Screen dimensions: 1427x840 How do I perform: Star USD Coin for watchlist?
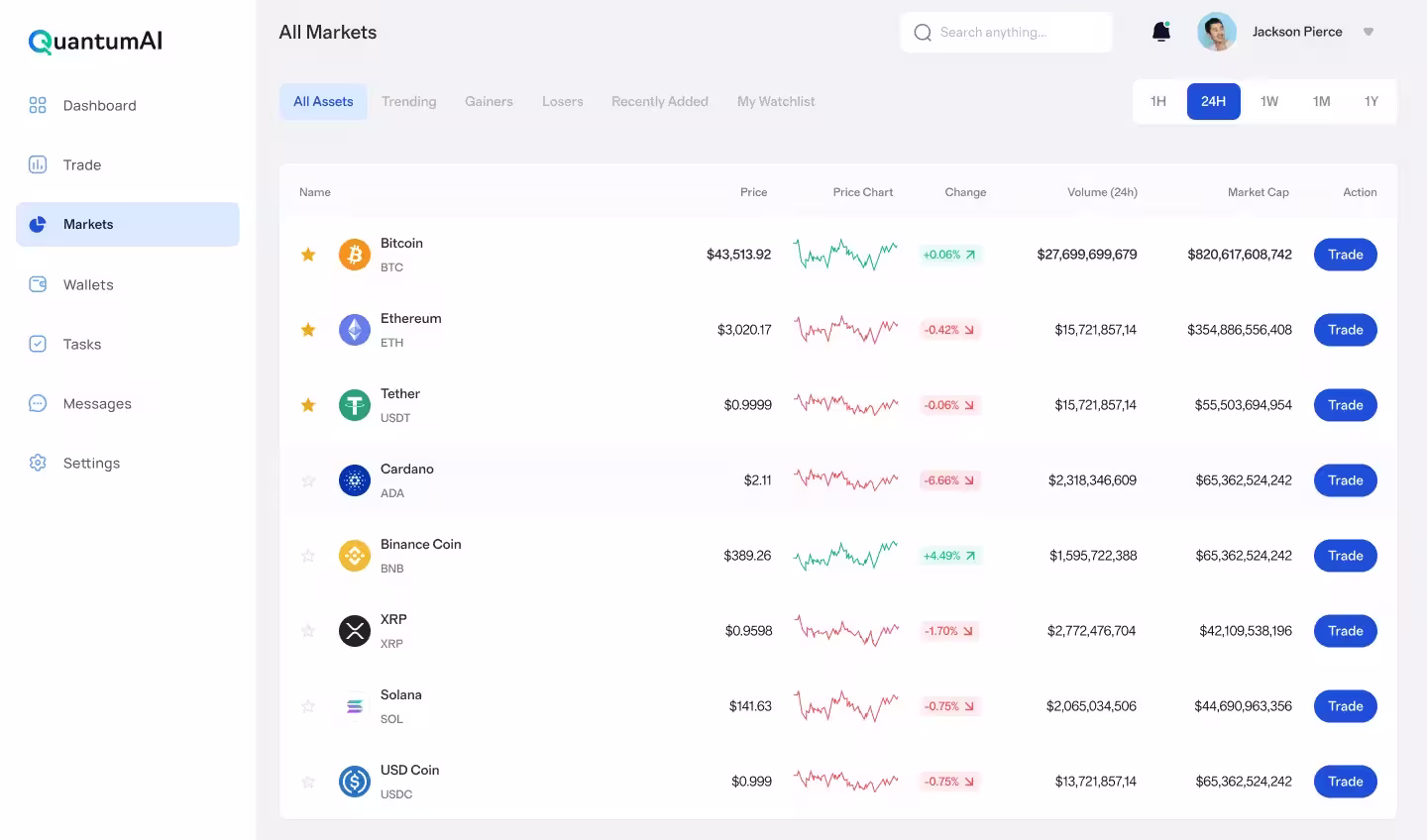(308, 782)
